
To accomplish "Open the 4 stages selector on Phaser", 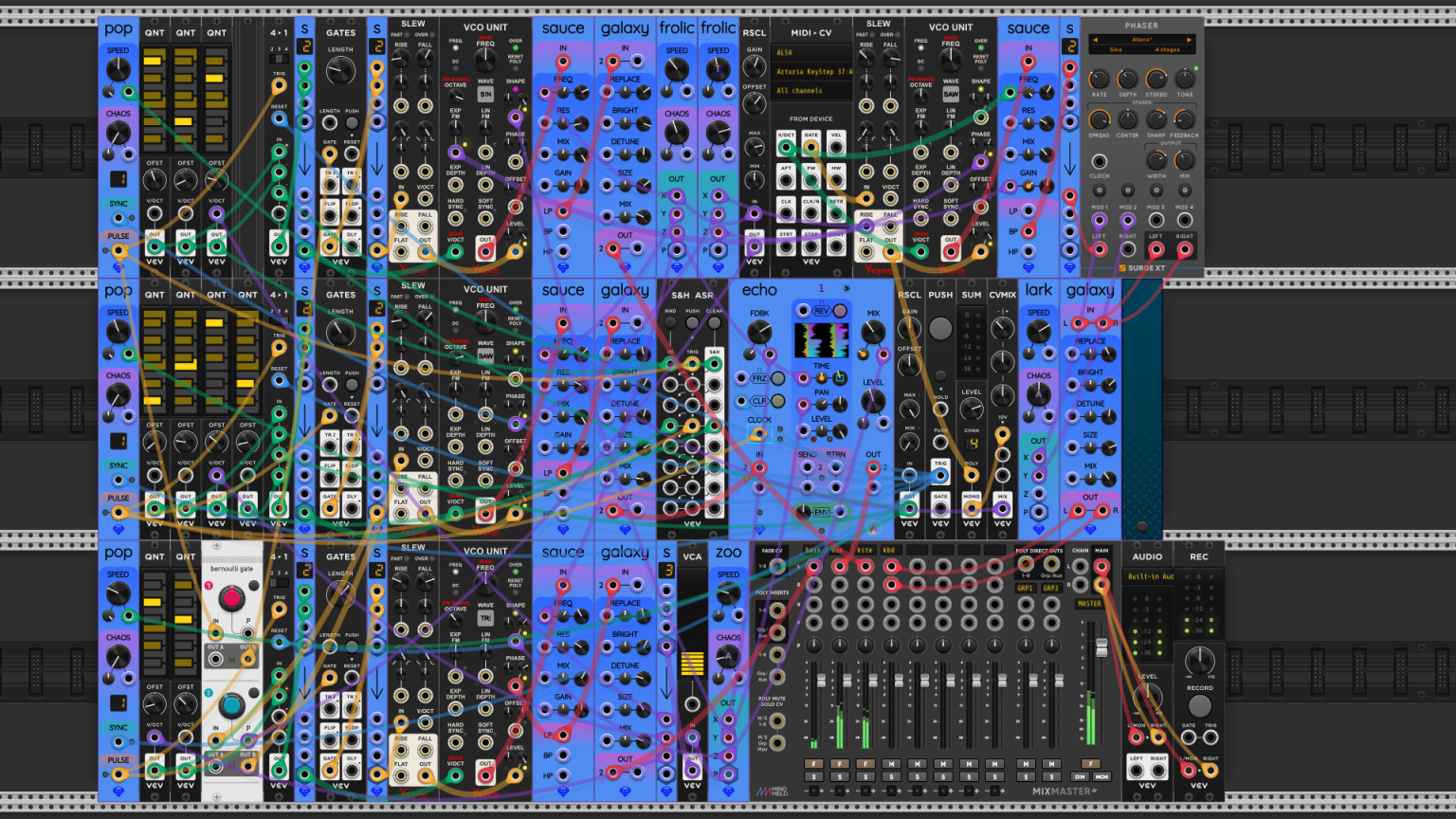I will pos(1168,49).
